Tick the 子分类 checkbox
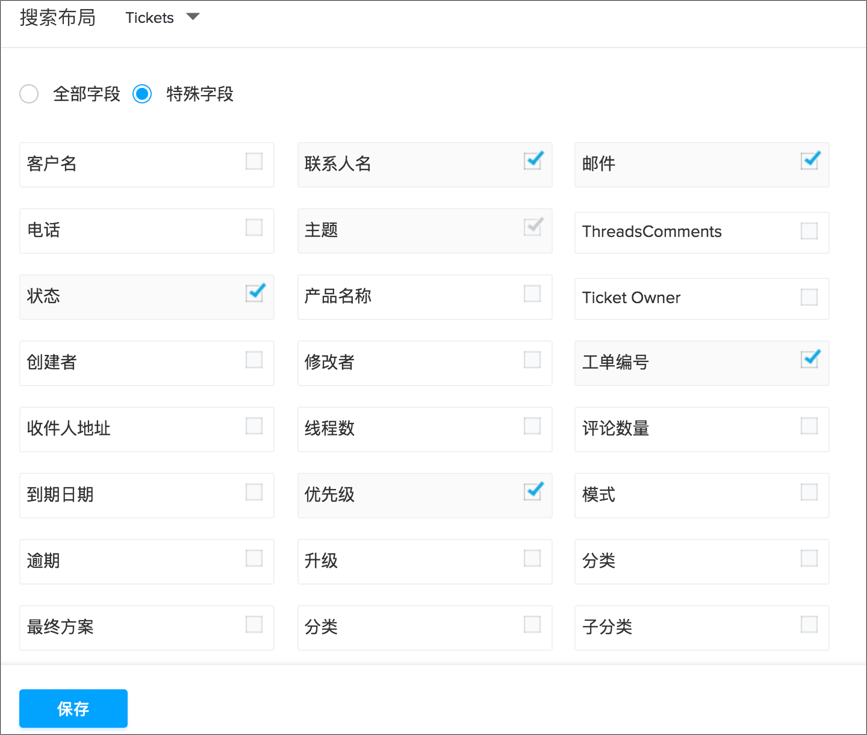867x735 pixels. 809,625
